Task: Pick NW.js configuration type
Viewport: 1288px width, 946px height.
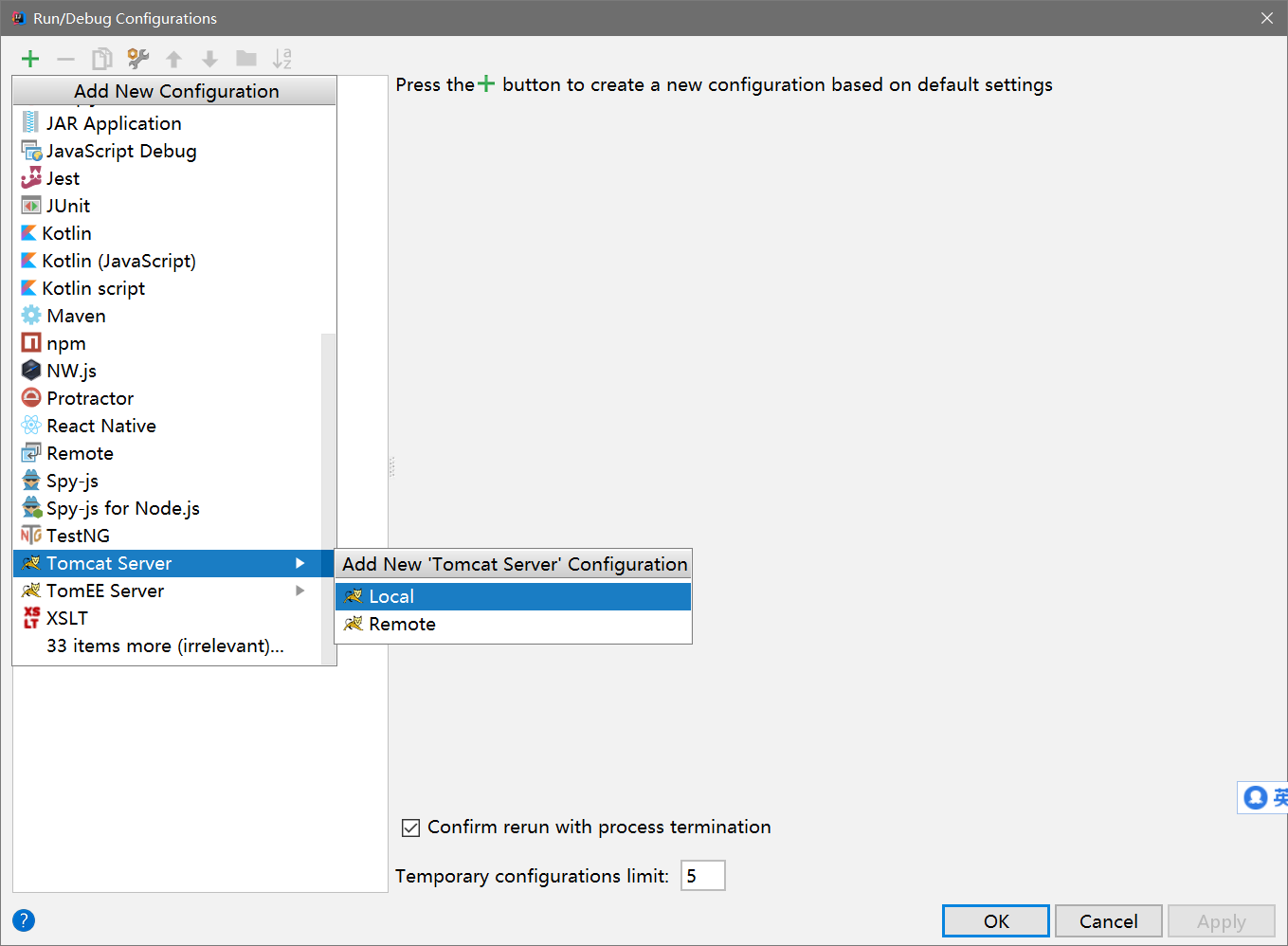Action: [x=168, y=371]
